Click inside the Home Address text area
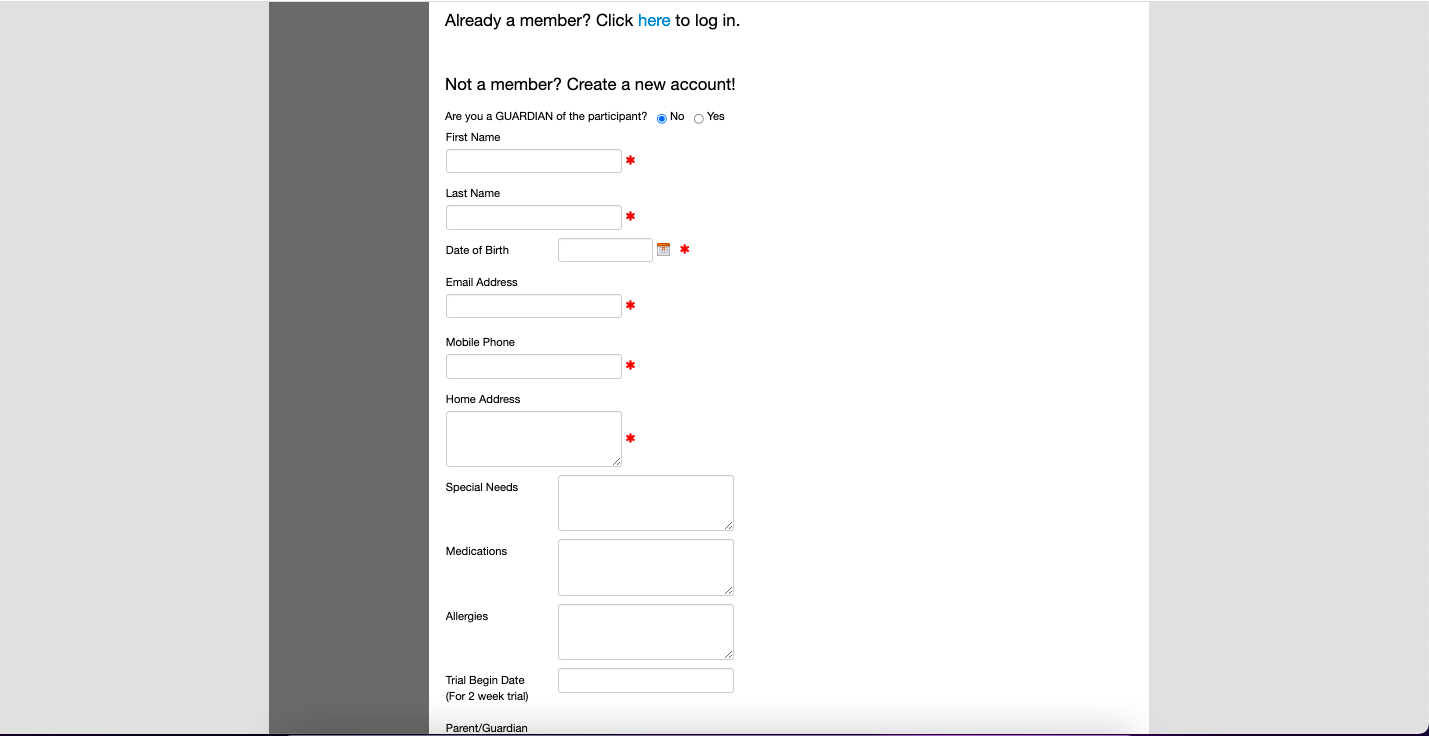Image resolution: width=1429 pixels, height=736 pixels. point(534,439)
